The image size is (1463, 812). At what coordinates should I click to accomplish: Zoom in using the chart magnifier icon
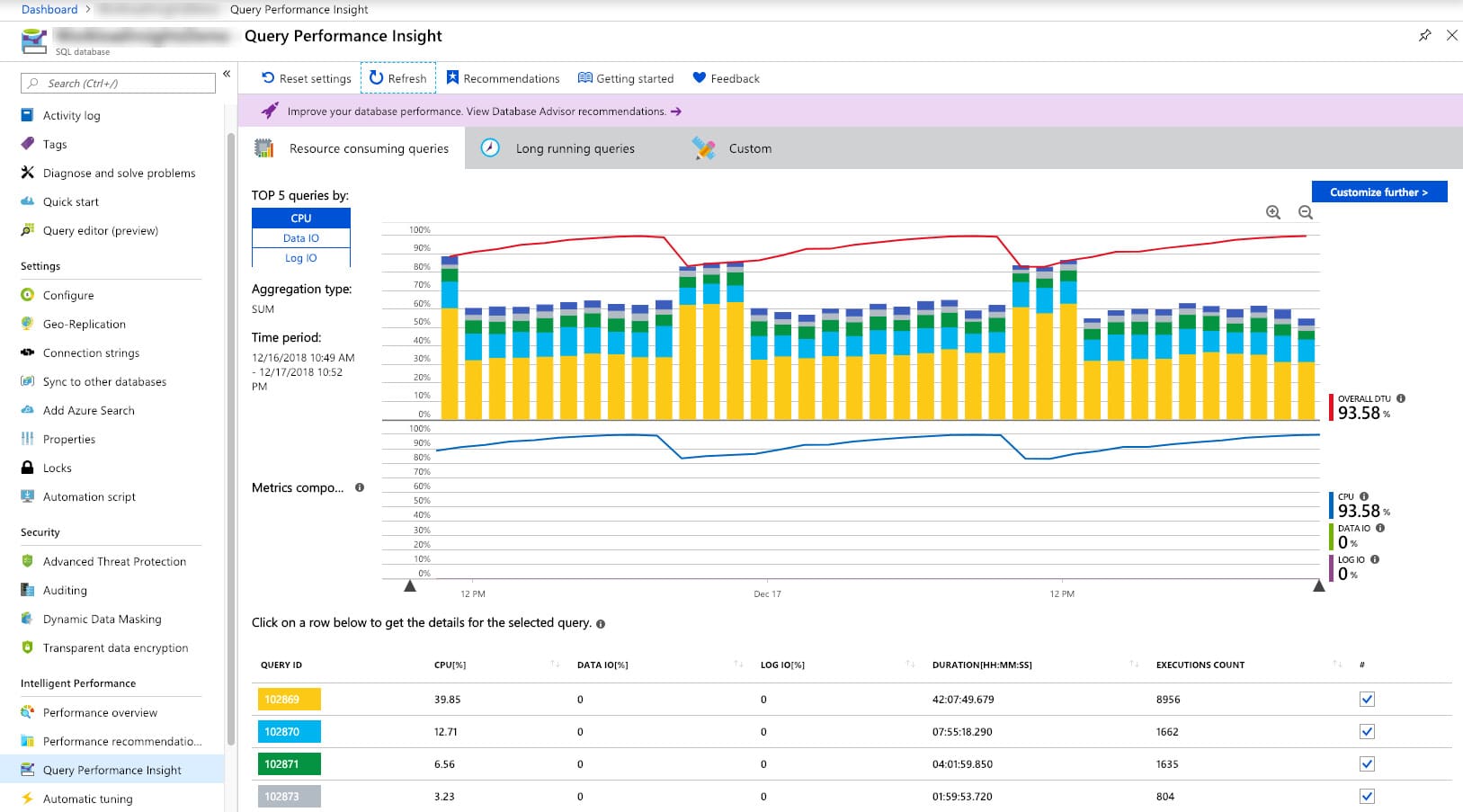point(1272,213)
